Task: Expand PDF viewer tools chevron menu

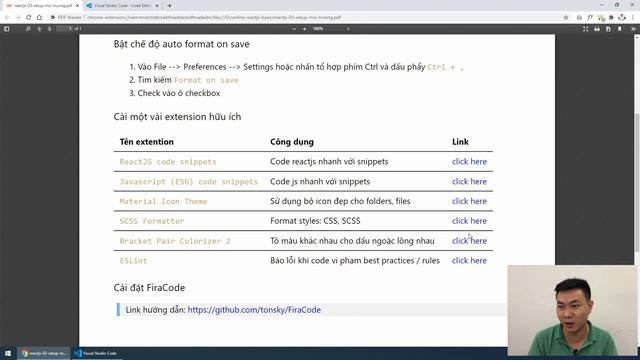Action: (633, 29)
